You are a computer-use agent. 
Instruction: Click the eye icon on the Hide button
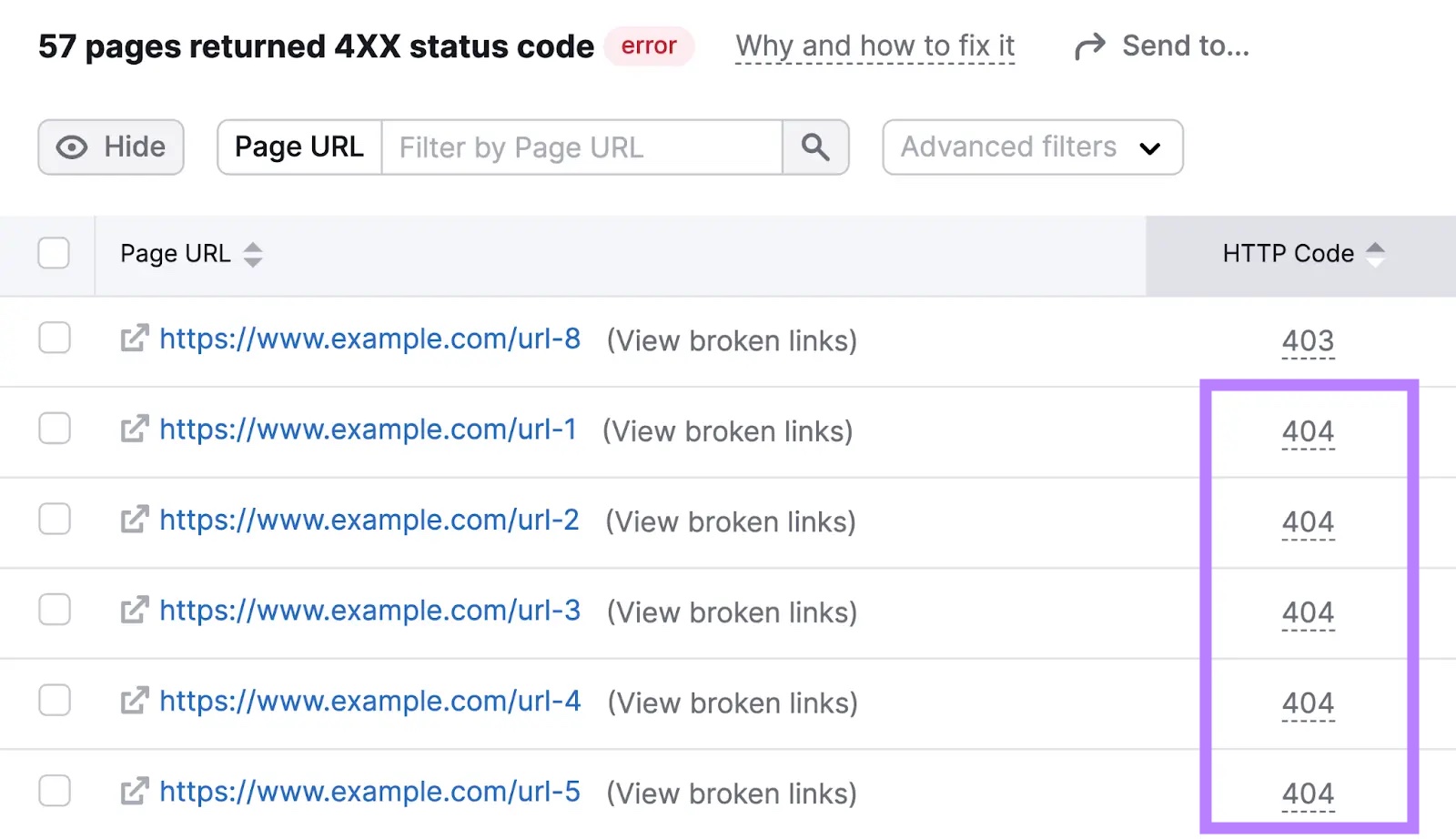pos(71,147)
